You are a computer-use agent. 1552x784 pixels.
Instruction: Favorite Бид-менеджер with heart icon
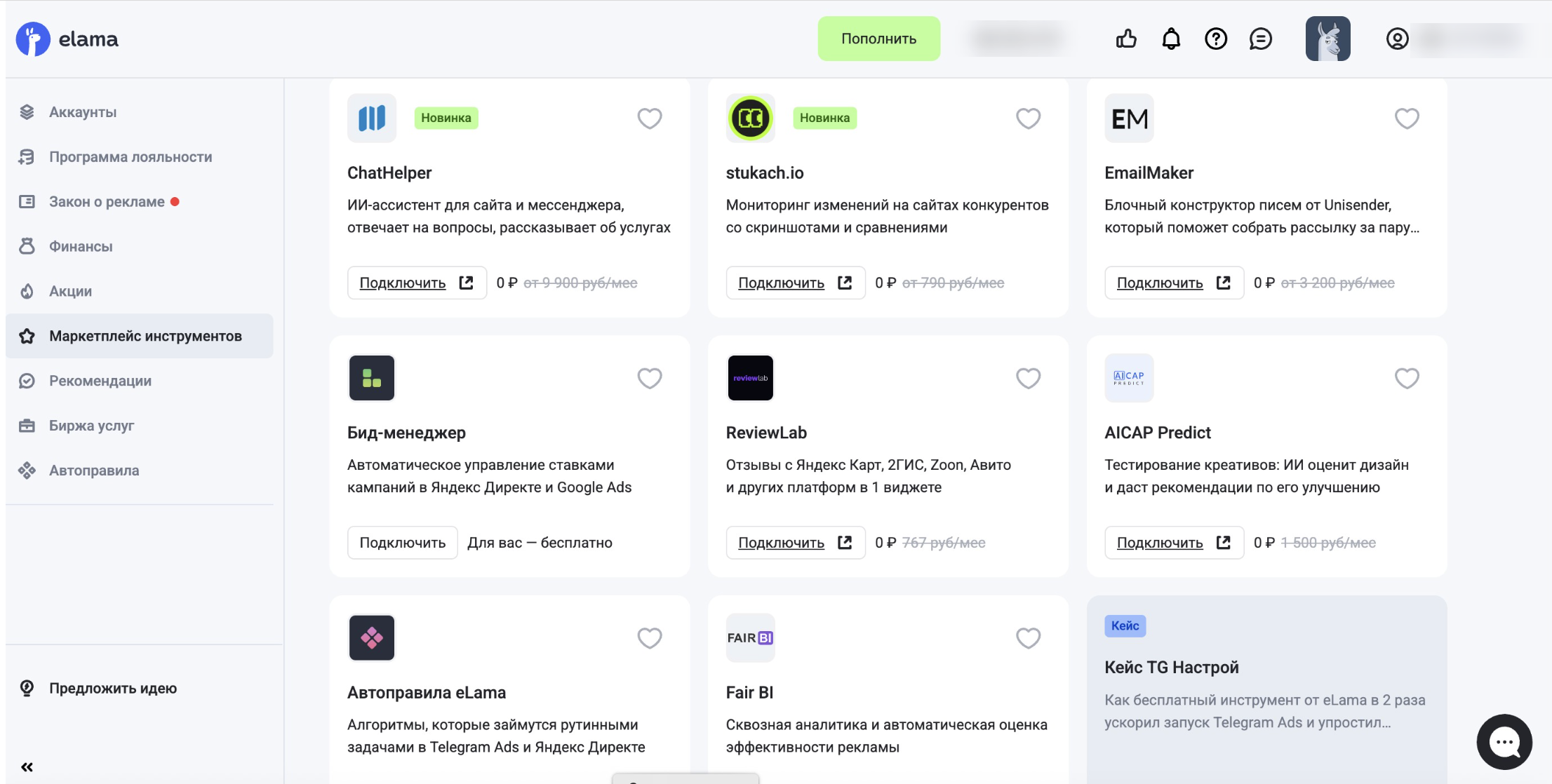[649, 378]
